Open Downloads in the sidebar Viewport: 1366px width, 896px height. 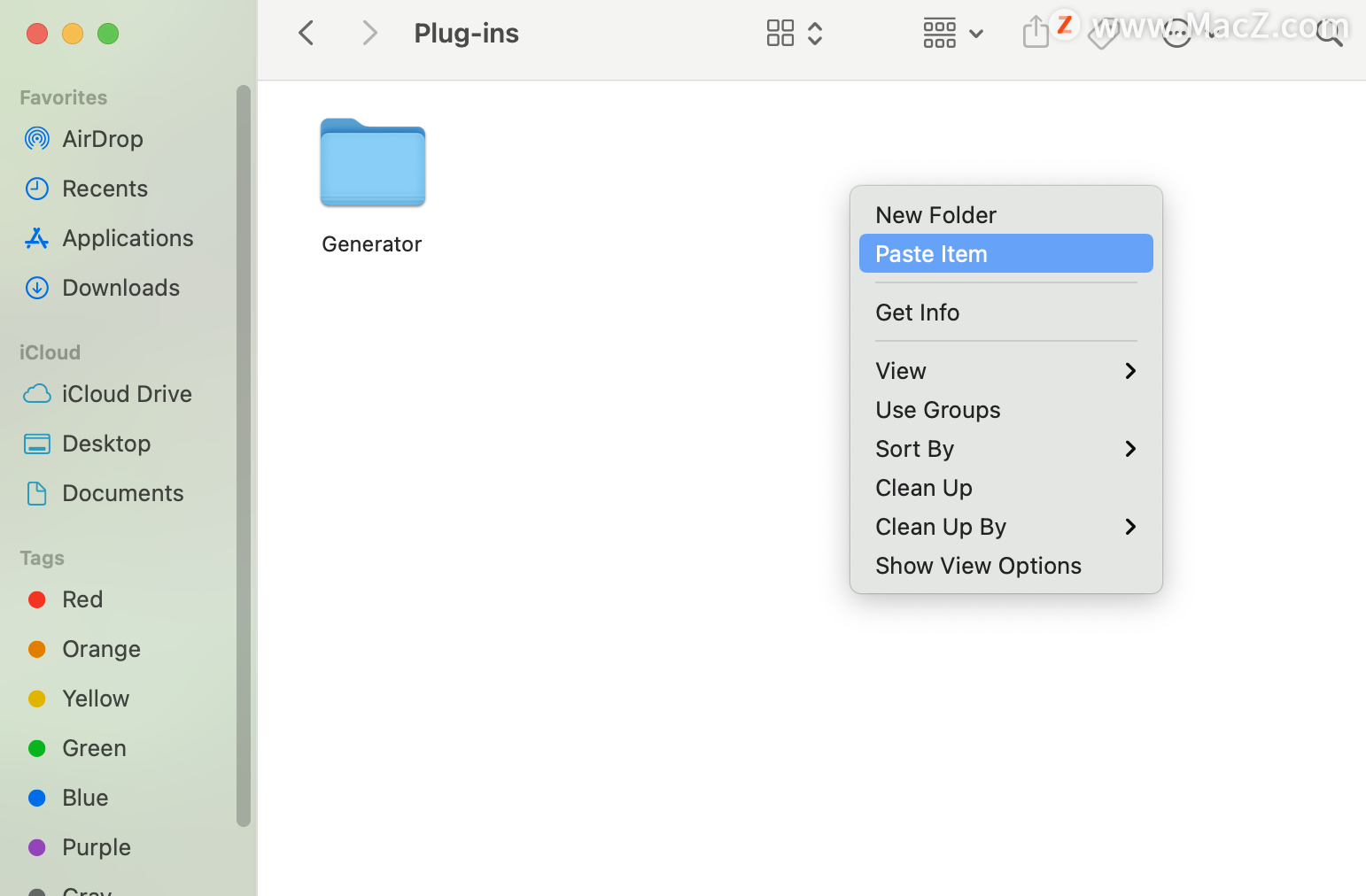pos(120,288)
